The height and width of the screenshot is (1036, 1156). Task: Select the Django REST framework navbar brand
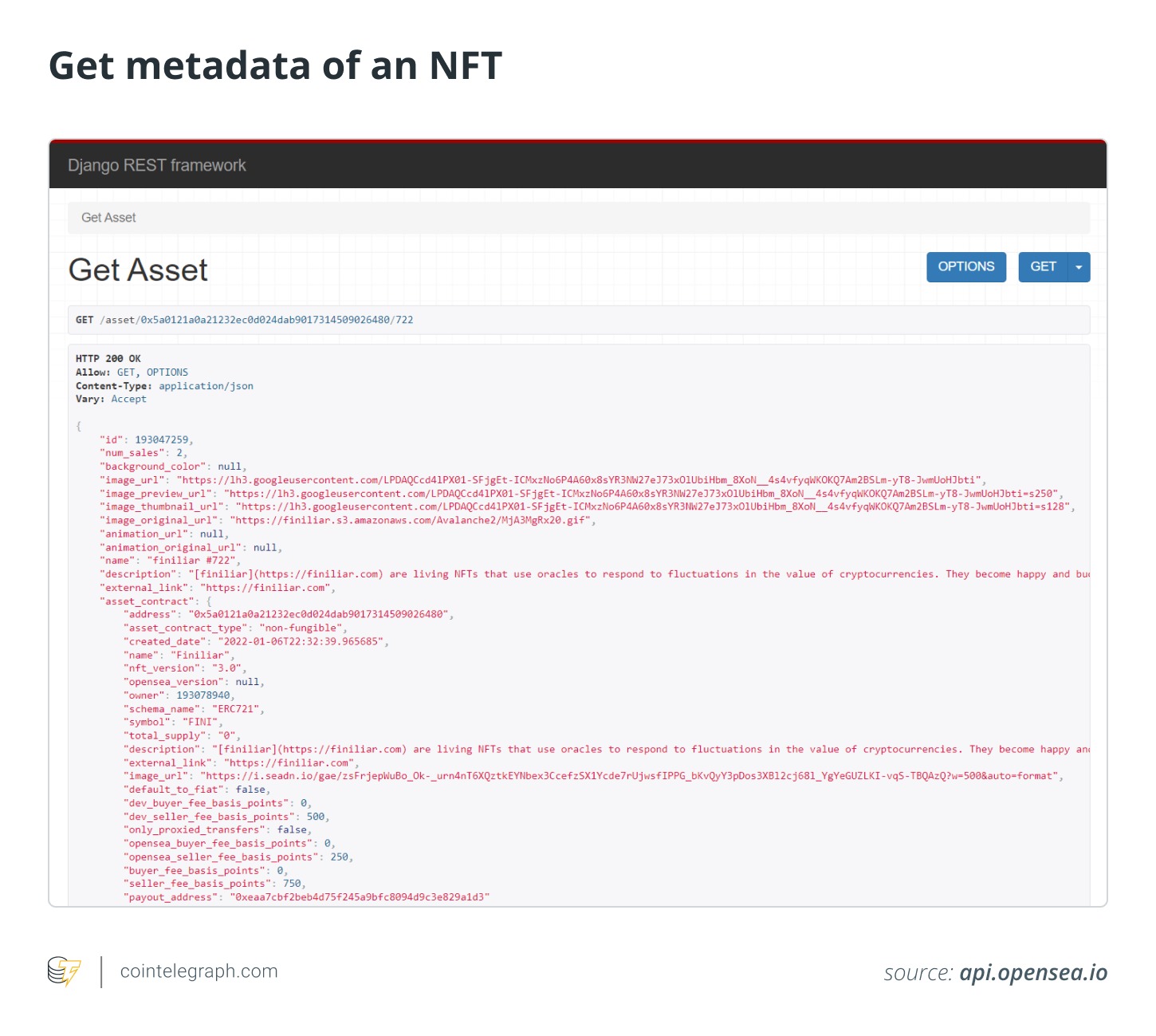point(157,165)
